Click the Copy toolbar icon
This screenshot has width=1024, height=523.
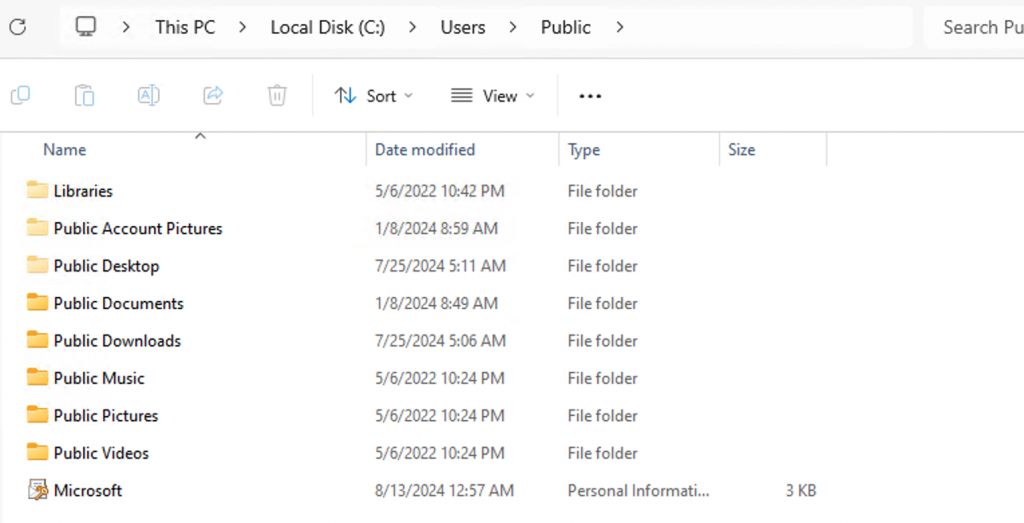pyautogui.click(x=20, y=95)
